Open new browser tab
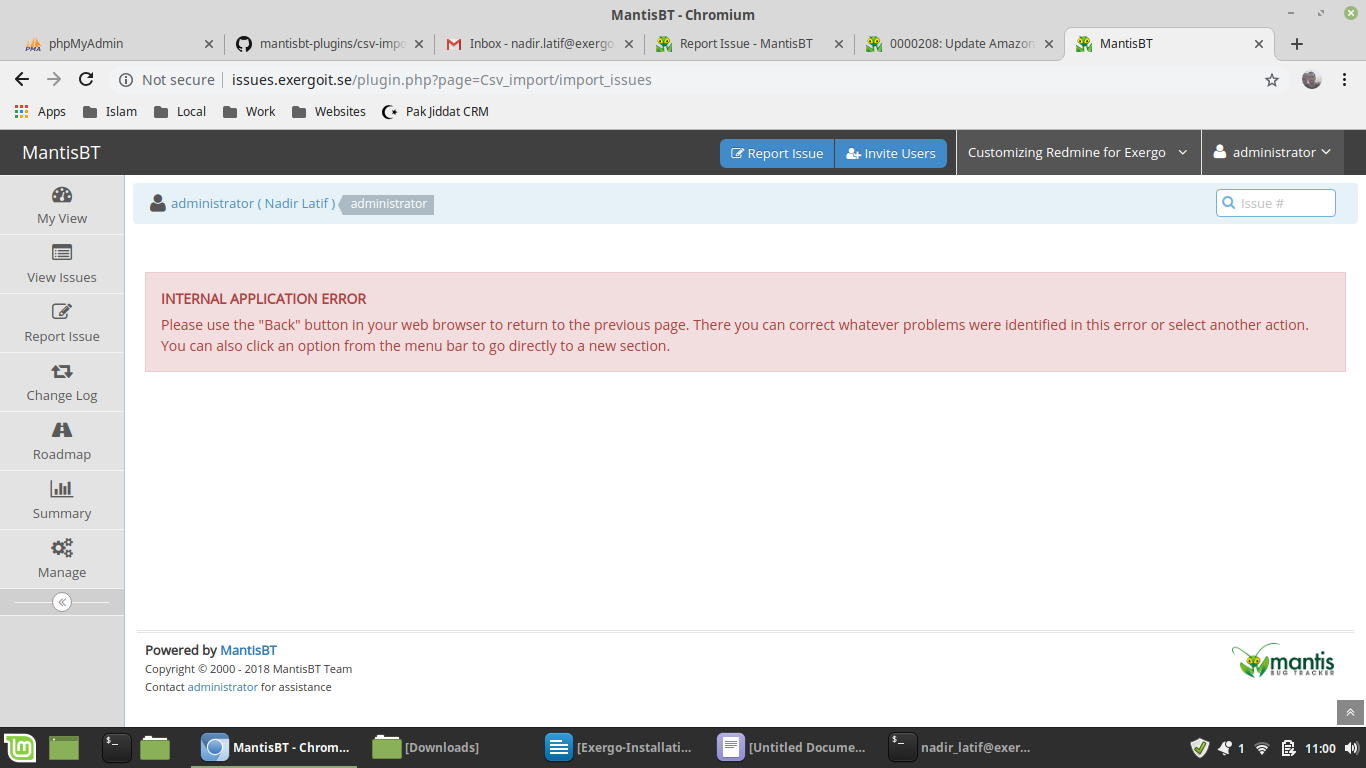This screenshot has width=1366, height=768. [1297, 44]
